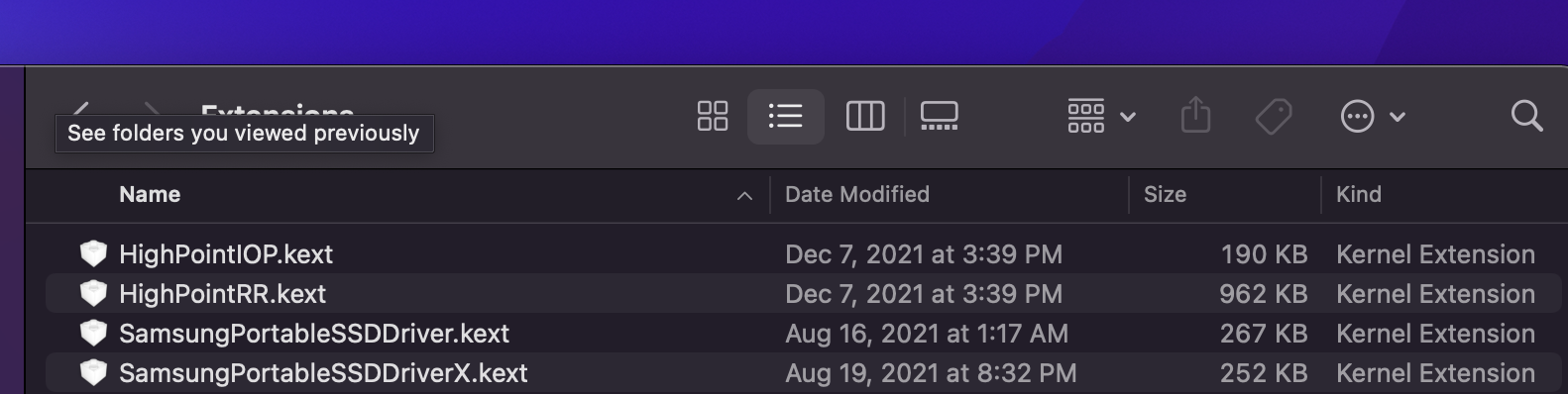Image resolution: width=1568 pixels, height=394 pixels.
Task: Sort by the Kind column header
Action: click(x=1358, y=195)
